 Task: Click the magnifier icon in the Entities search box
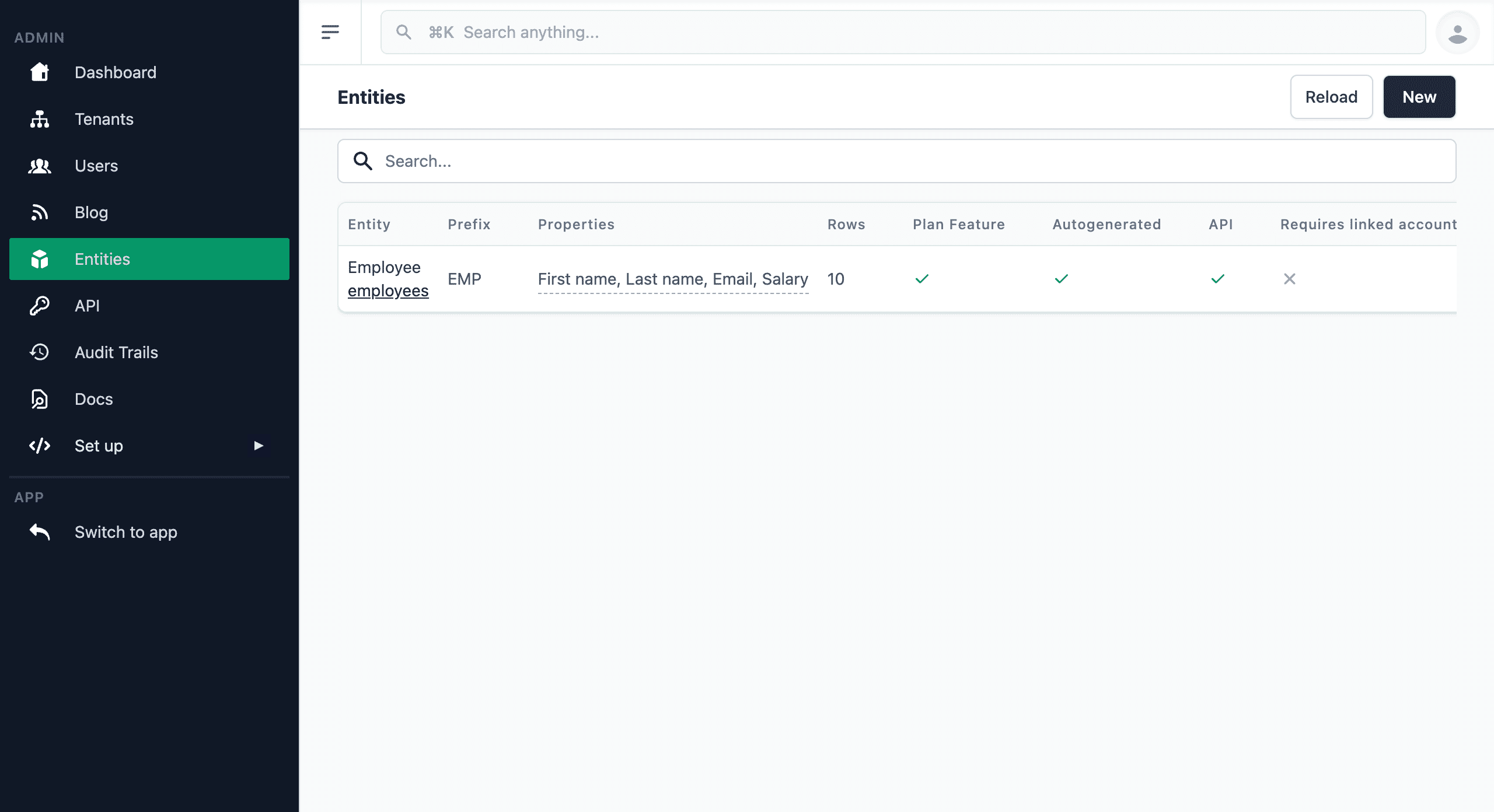coord(363,161)
